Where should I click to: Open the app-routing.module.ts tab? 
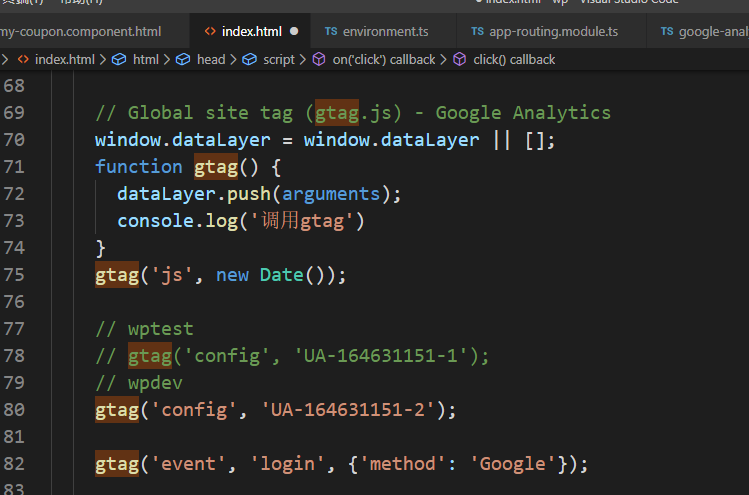point(552,32)
